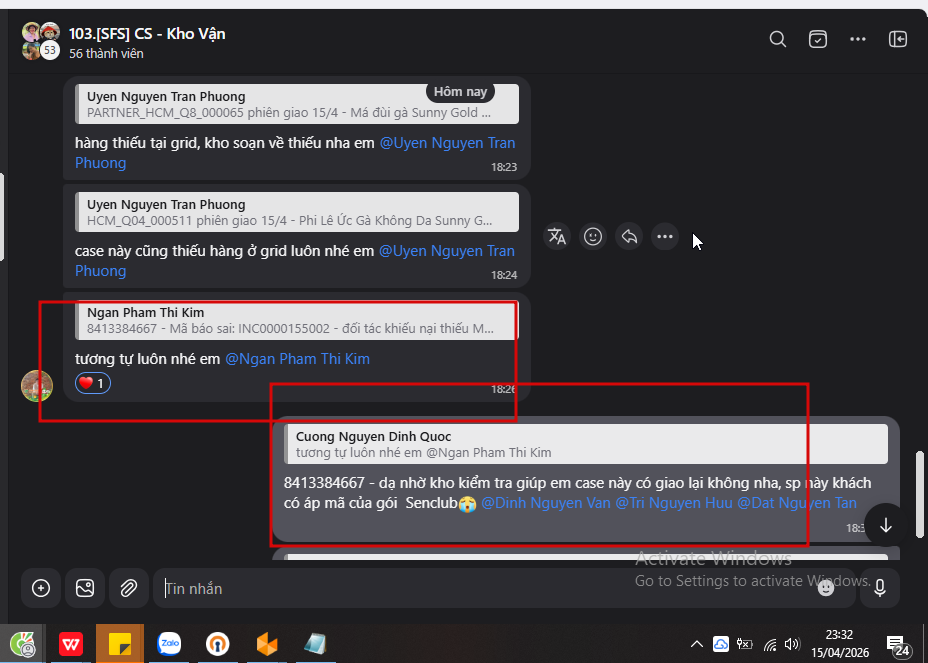Click the heart reaction with count 1

(x=93, y=383)
